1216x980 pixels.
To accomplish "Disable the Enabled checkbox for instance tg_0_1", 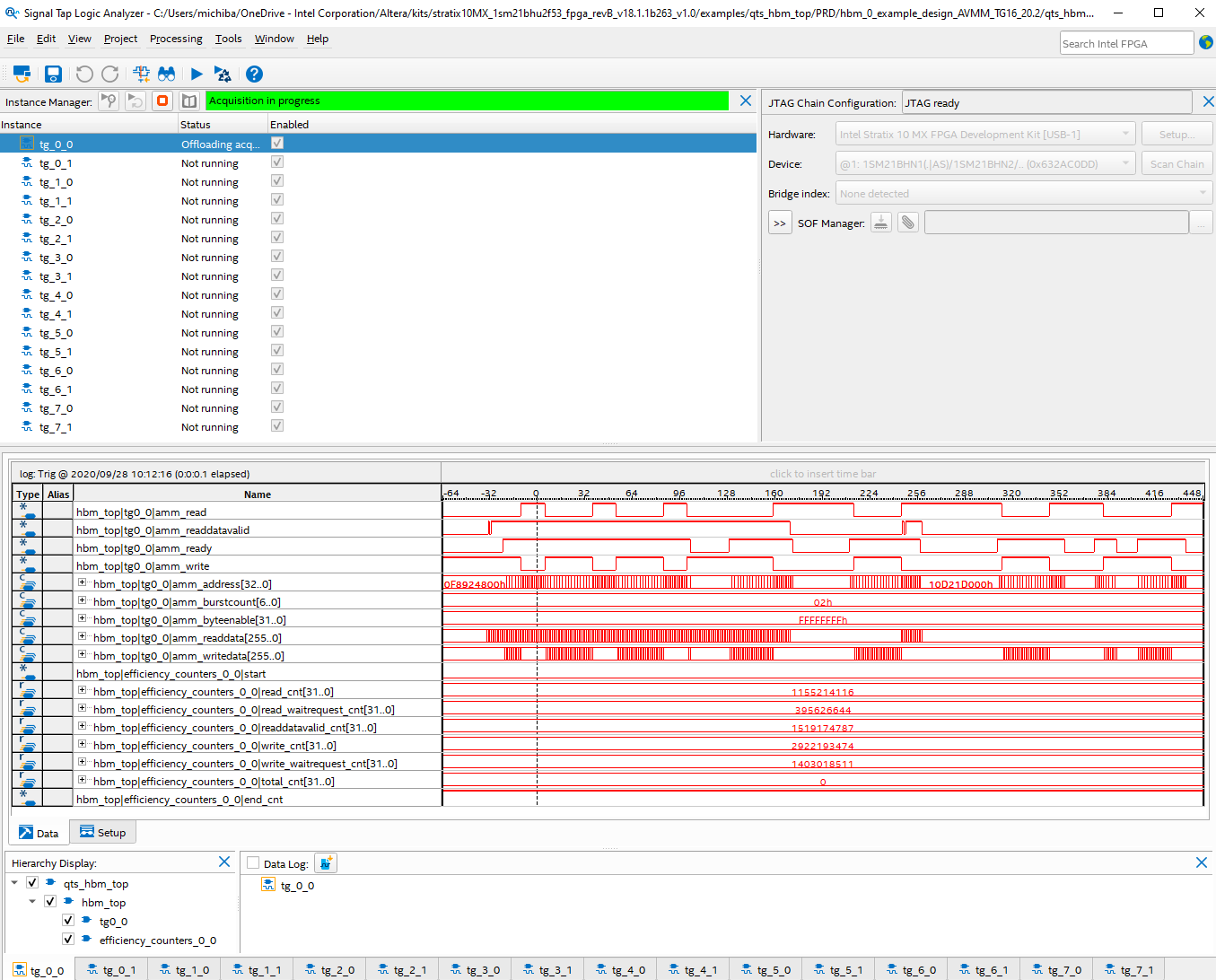I will click(x=276, y=162).
